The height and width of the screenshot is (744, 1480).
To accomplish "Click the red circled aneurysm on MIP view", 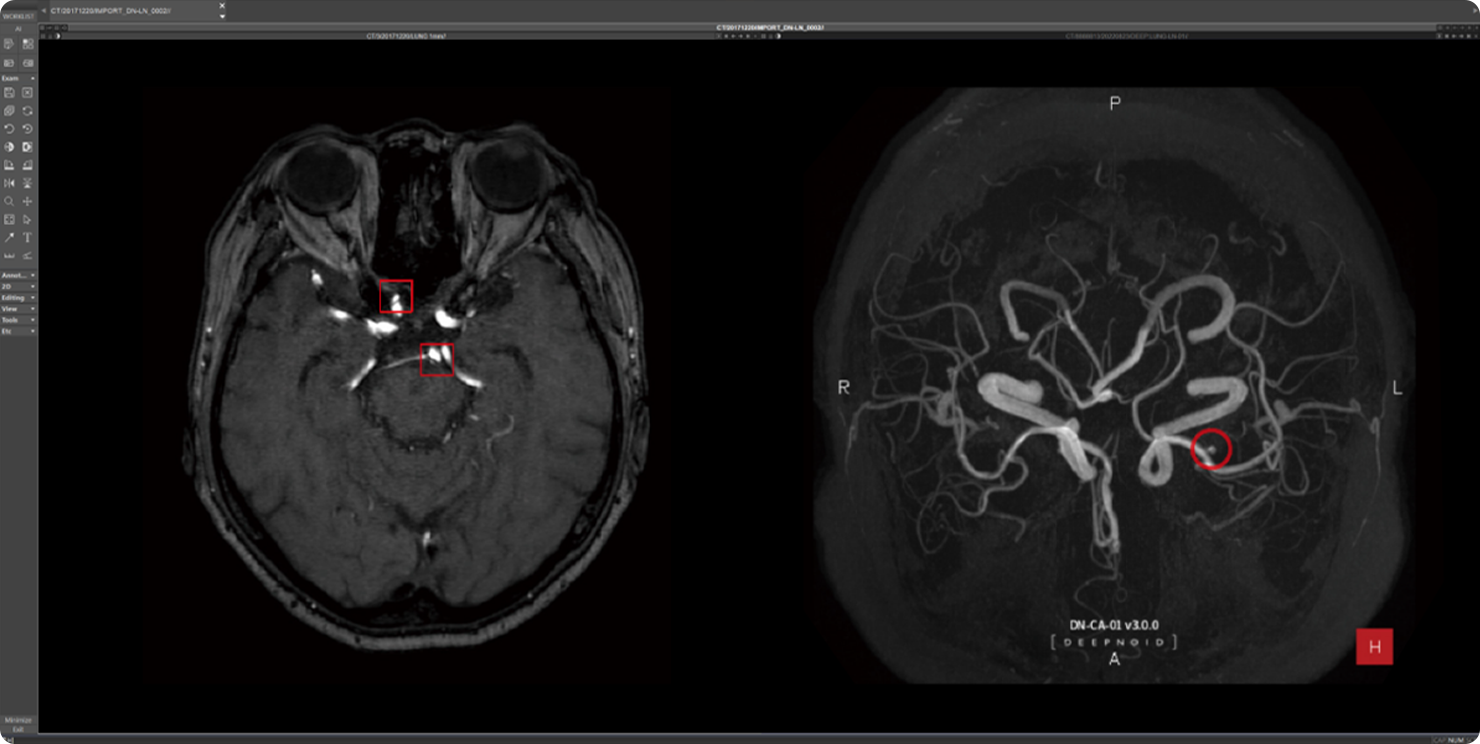I will [1211, 450].
